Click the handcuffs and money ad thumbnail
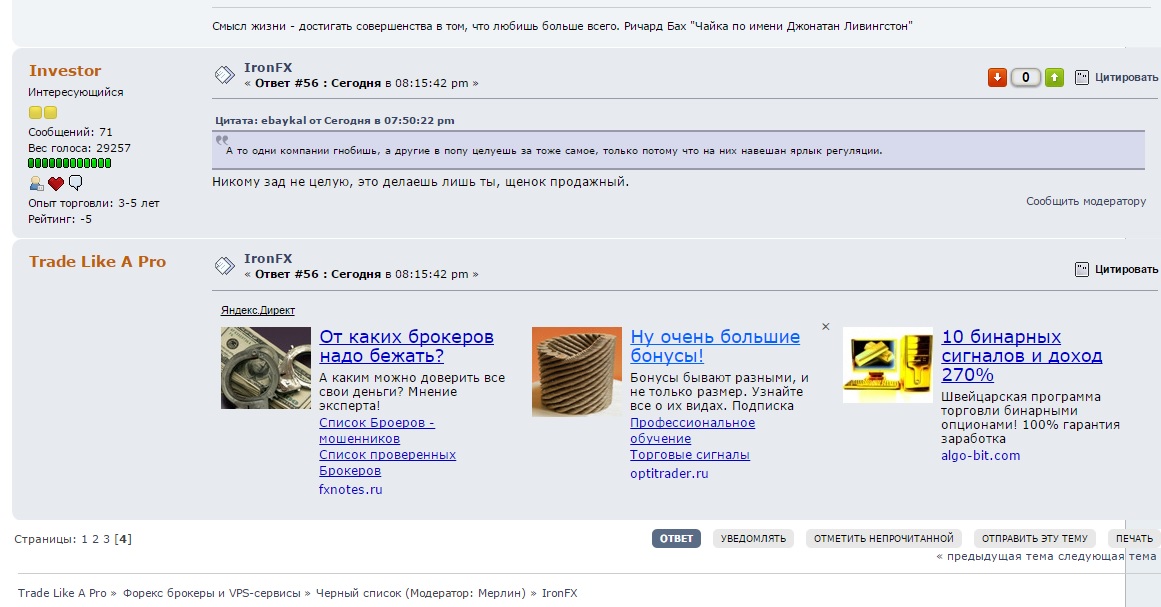This screenshot has height=607, width=1161. [x=266, y=368]
